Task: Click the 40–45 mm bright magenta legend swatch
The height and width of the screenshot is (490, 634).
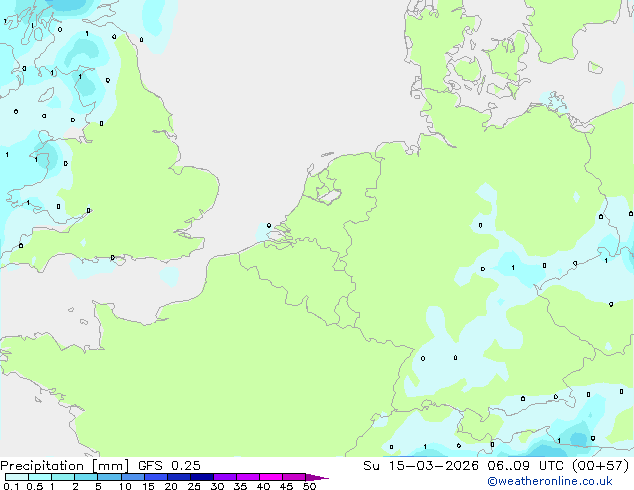Action: (x=271, y=477)
